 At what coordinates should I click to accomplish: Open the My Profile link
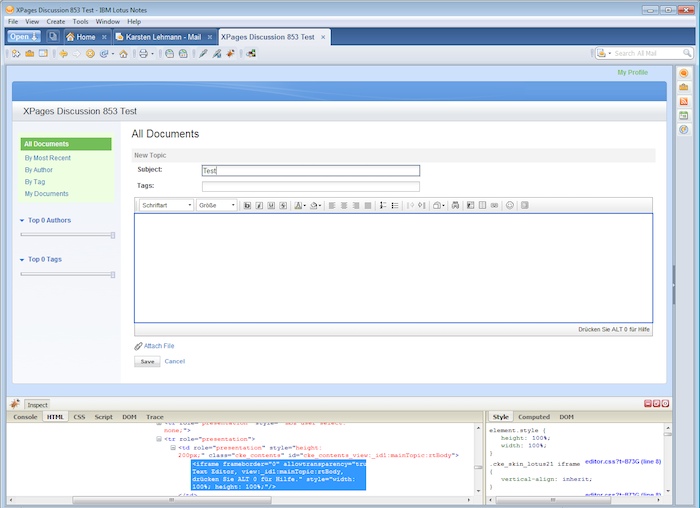(633, 72)
